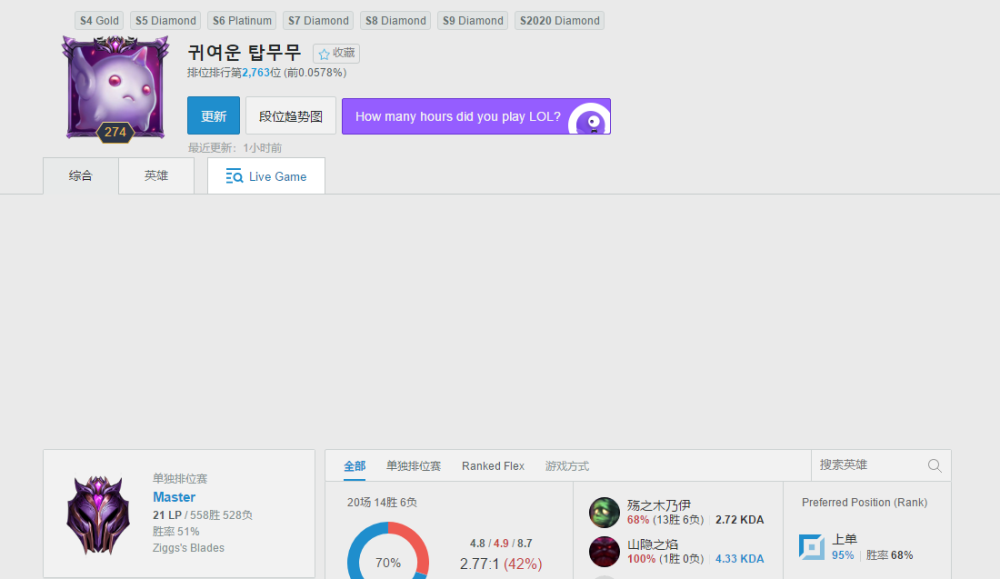1000x579 pixels.
Task: Click the ladder rank number 2,763
Action: click(x=256, y=73)
